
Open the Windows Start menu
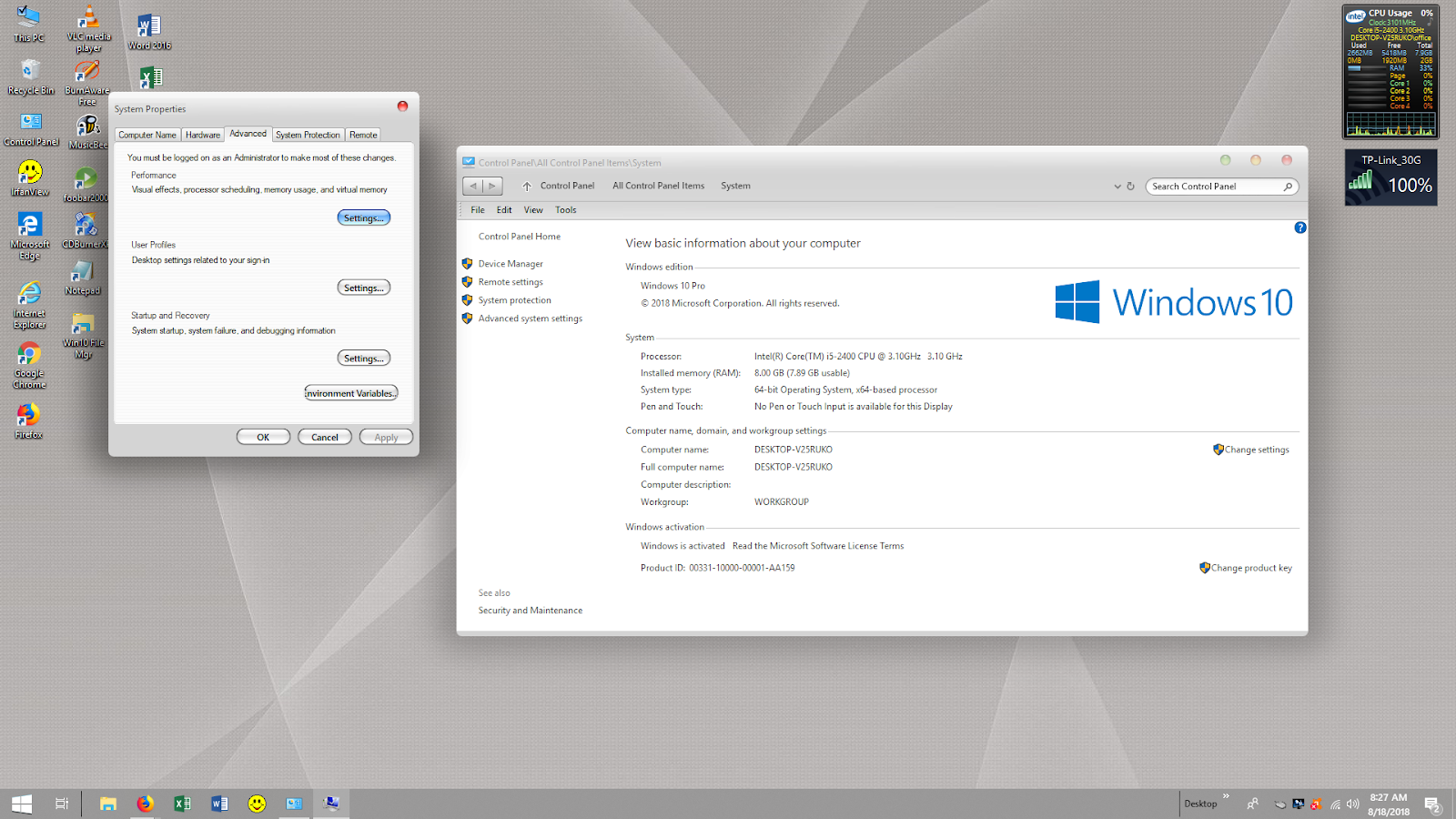(22, 804)
